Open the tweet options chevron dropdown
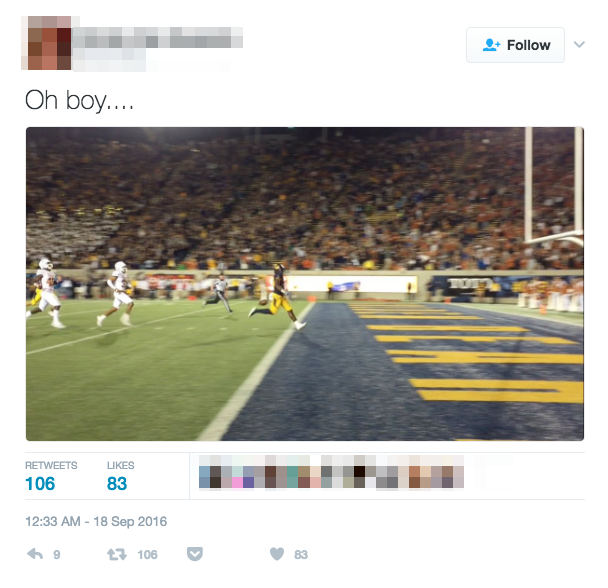 pos(579,44)
